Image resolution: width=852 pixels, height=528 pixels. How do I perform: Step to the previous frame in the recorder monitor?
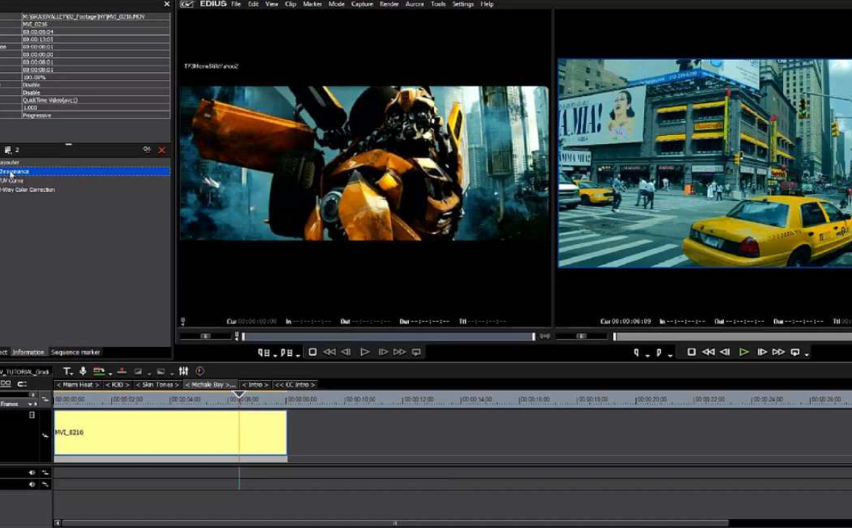725,352
